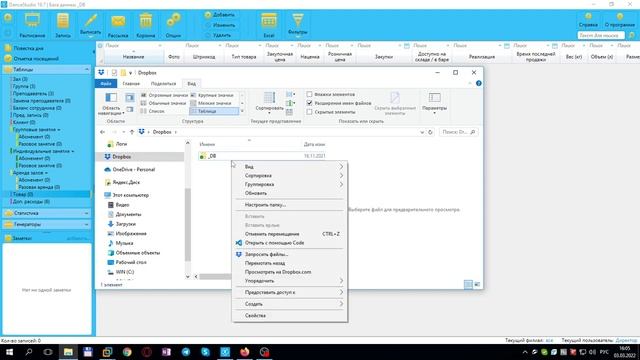This screenshot has width=640, height=360.
Task: Toggle Скрытые элементы checkbox
Action: click(309, 111)
